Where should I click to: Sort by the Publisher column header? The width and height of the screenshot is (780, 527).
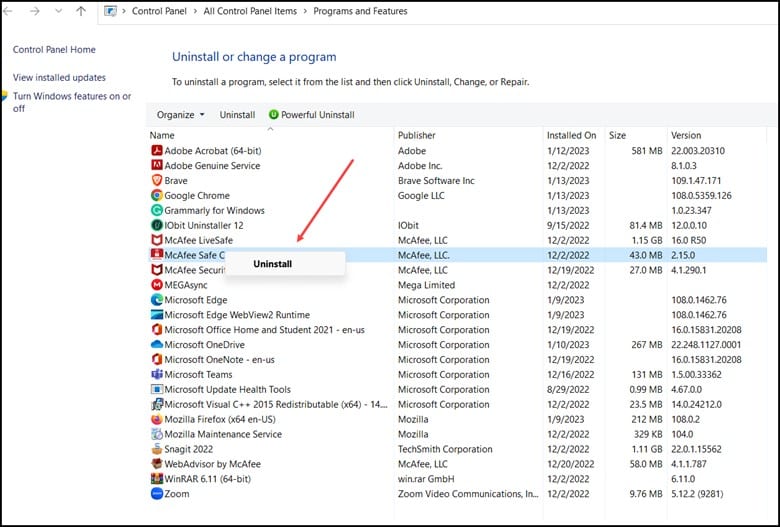(x=416, y=135)
